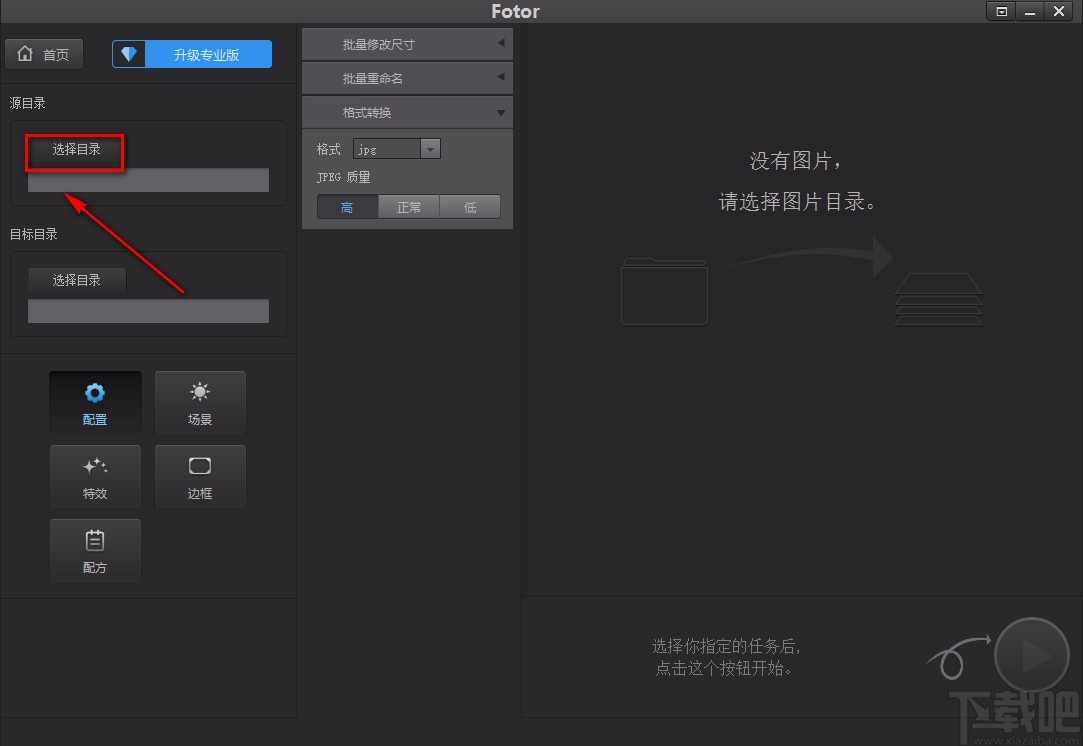Click 选择目录 under 目标目录

click(77, 280)
